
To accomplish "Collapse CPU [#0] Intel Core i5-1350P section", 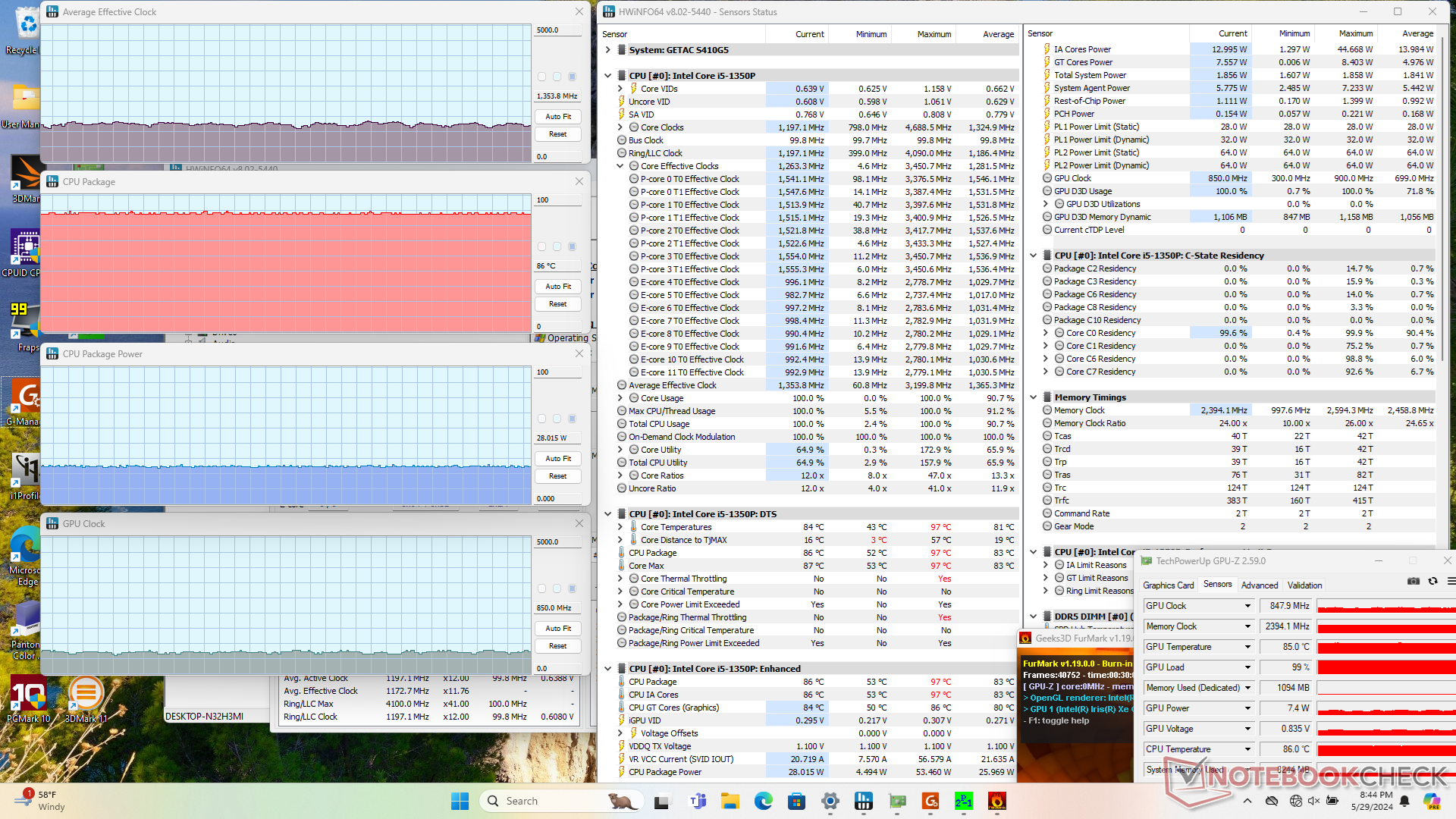I will point(607,76).
